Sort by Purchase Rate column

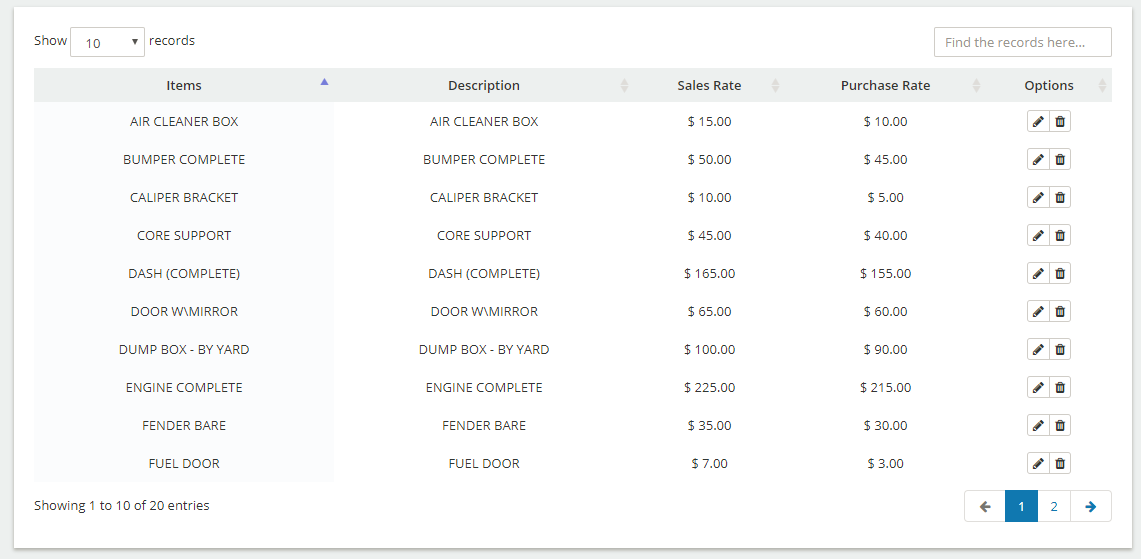(885, 86)
